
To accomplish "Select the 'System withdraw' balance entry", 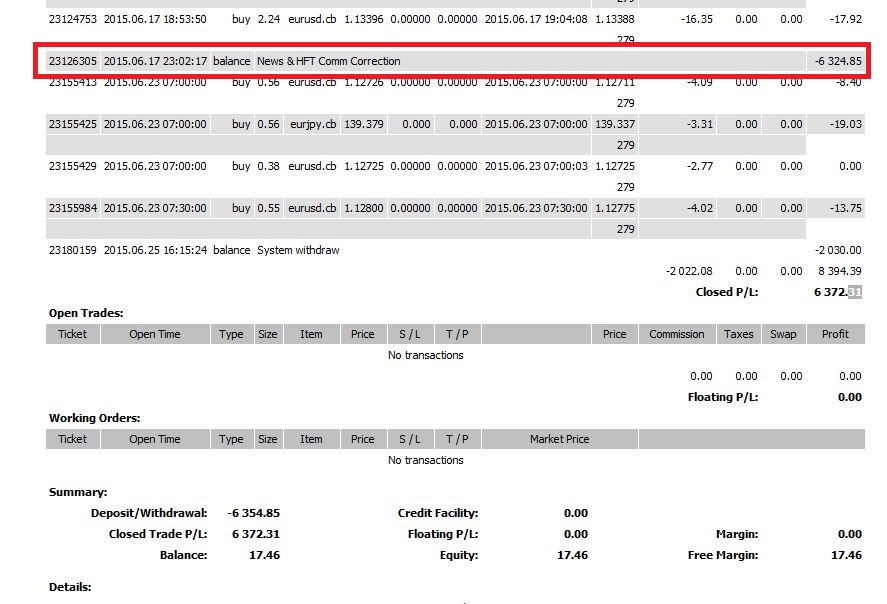I will click(x=298, y=250).
